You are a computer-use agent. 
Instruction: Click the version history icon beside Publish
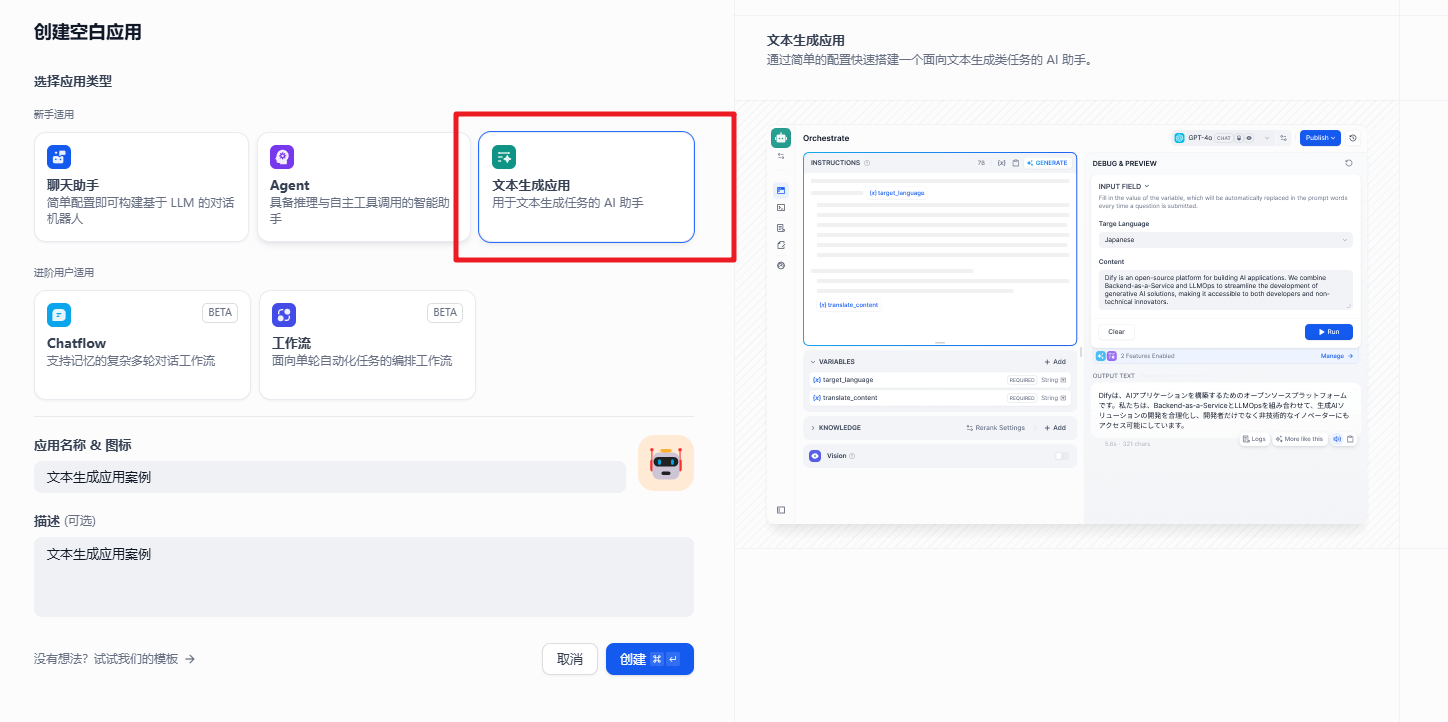1353,138
